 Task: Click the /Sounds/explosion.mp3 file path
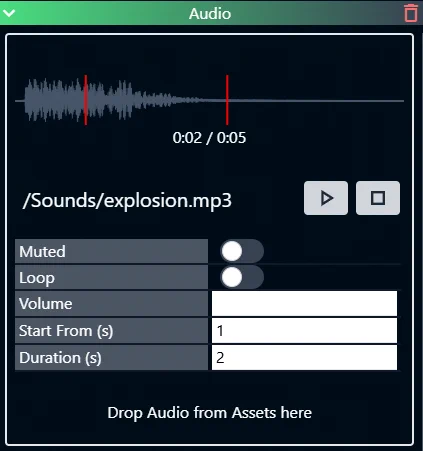coord(127,201)
